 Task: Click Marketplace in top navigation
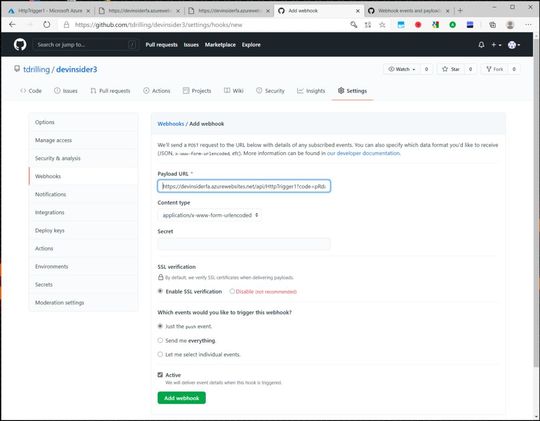pyautogui.click(x=220, y=45)
